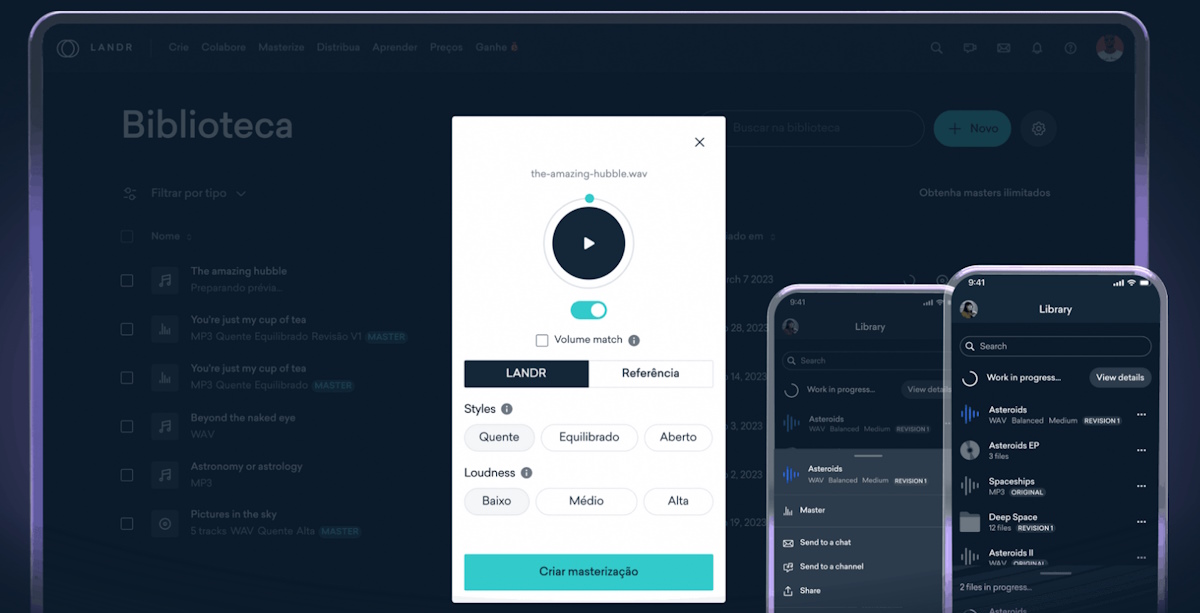
Task: Click View details on the right phone
Action: [x=1120, y=378]
